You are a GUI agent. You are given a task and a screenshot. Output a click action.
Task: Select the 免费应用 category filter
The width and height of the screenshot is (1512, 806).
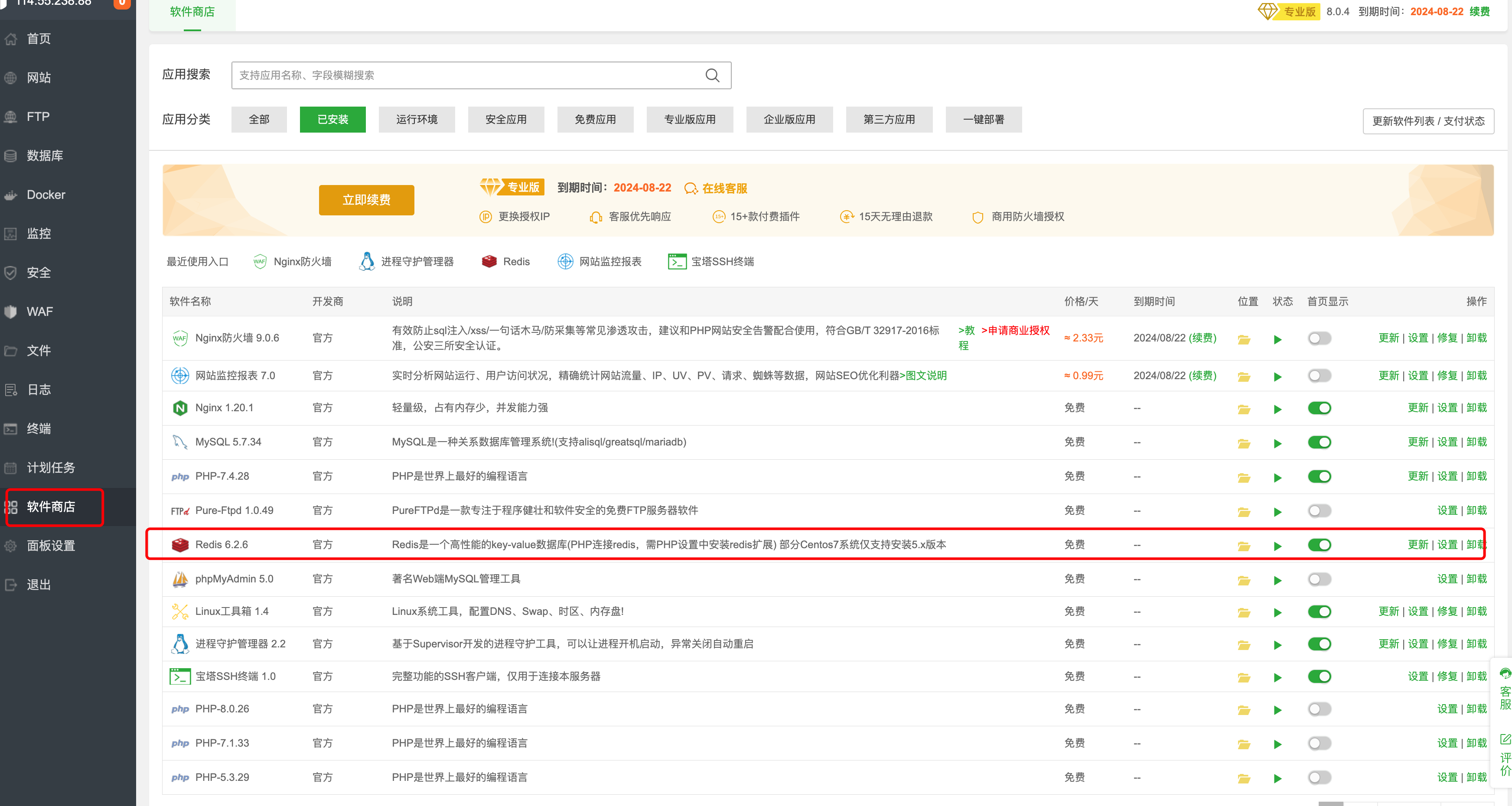click(x=595, y=119)
